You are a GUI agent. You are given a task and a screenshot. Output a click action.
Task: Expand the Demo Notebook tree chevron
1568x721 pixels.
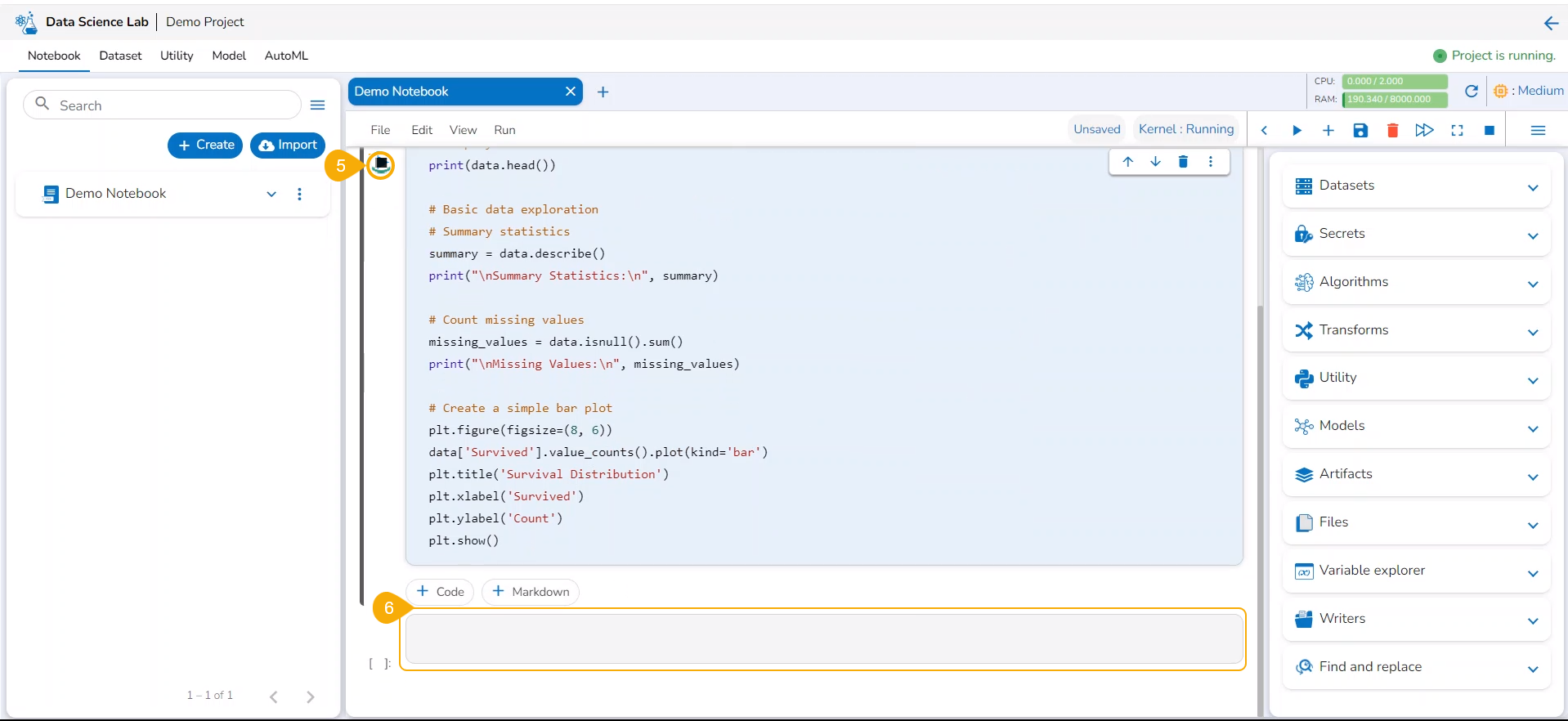click(271, 195)
